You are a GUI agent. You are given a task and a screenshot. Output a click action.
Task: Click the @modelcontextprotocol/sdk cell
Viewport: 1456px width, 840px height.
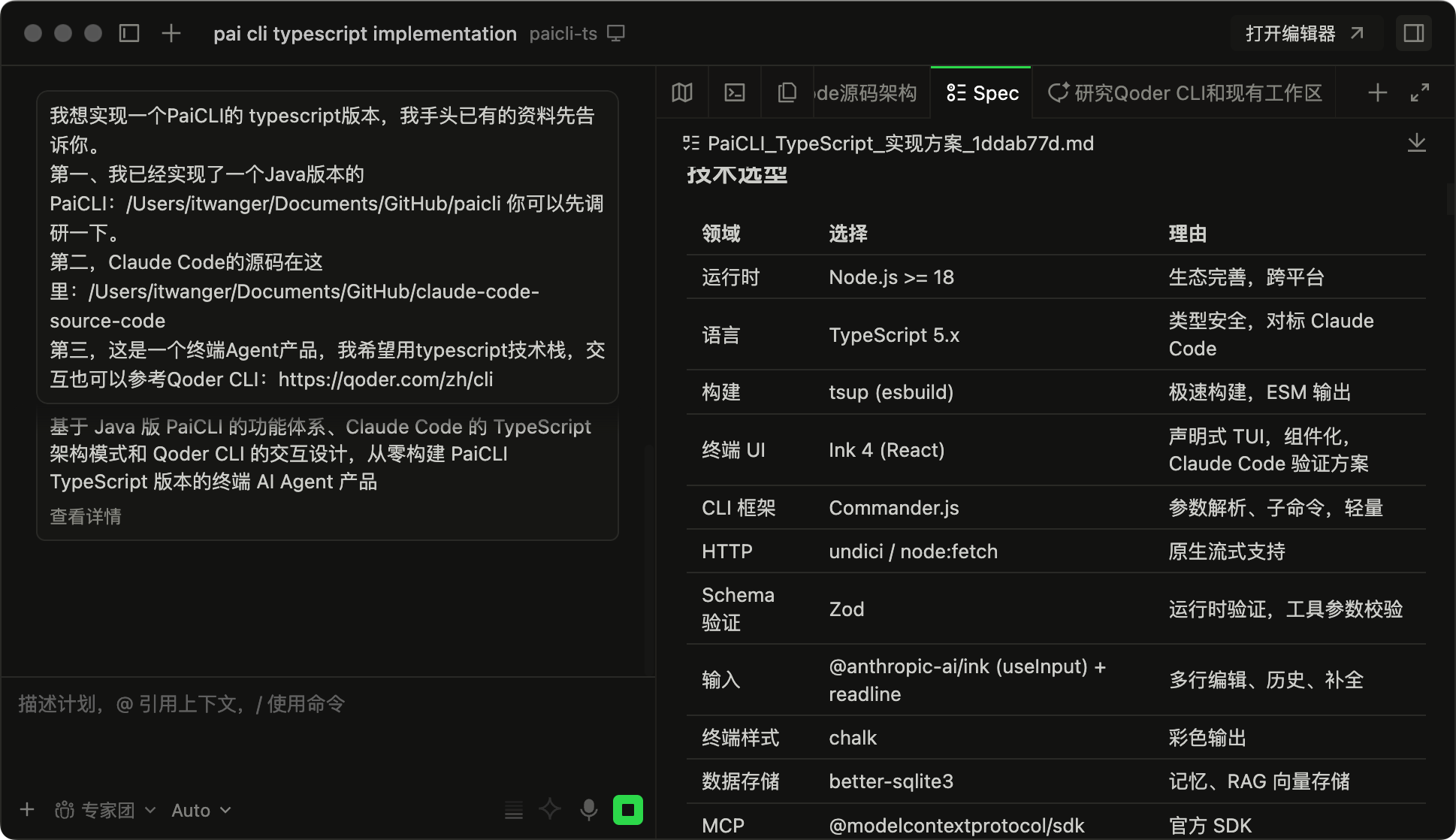point(956,826)
